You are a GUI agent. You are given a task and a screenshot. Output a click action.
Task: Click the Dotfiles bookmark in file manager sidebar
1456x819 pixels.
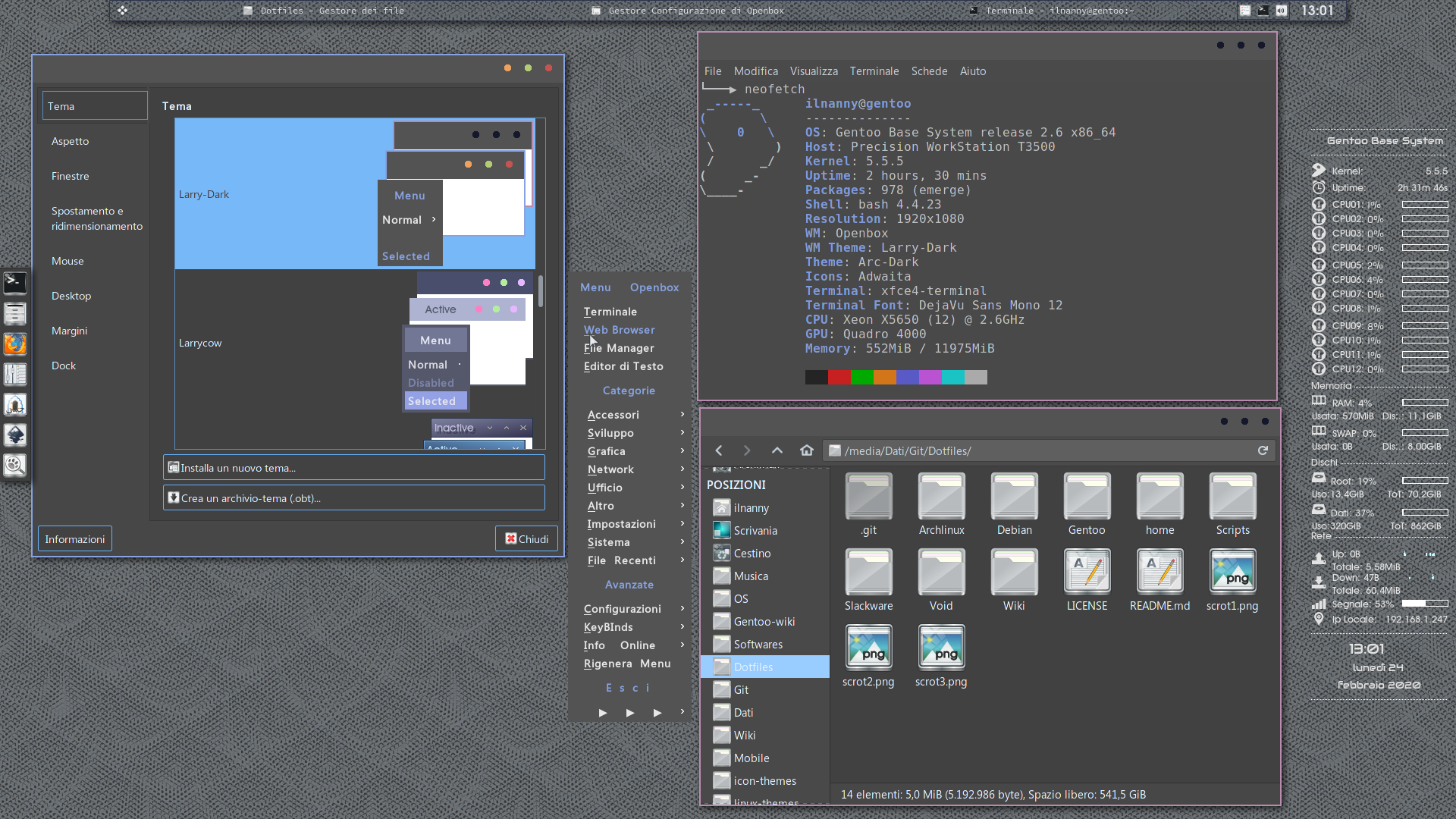(754, 667)
